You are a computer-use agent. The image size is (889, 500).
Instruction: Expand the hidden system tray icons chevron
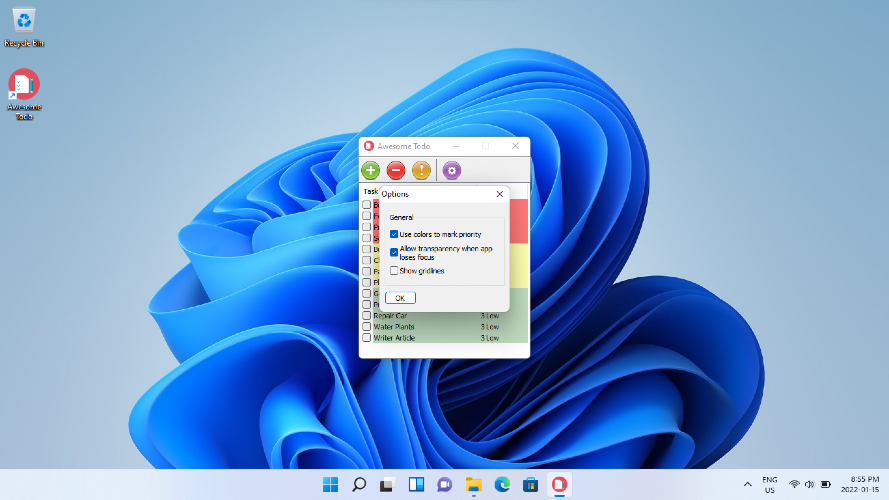tap(747, 485)
